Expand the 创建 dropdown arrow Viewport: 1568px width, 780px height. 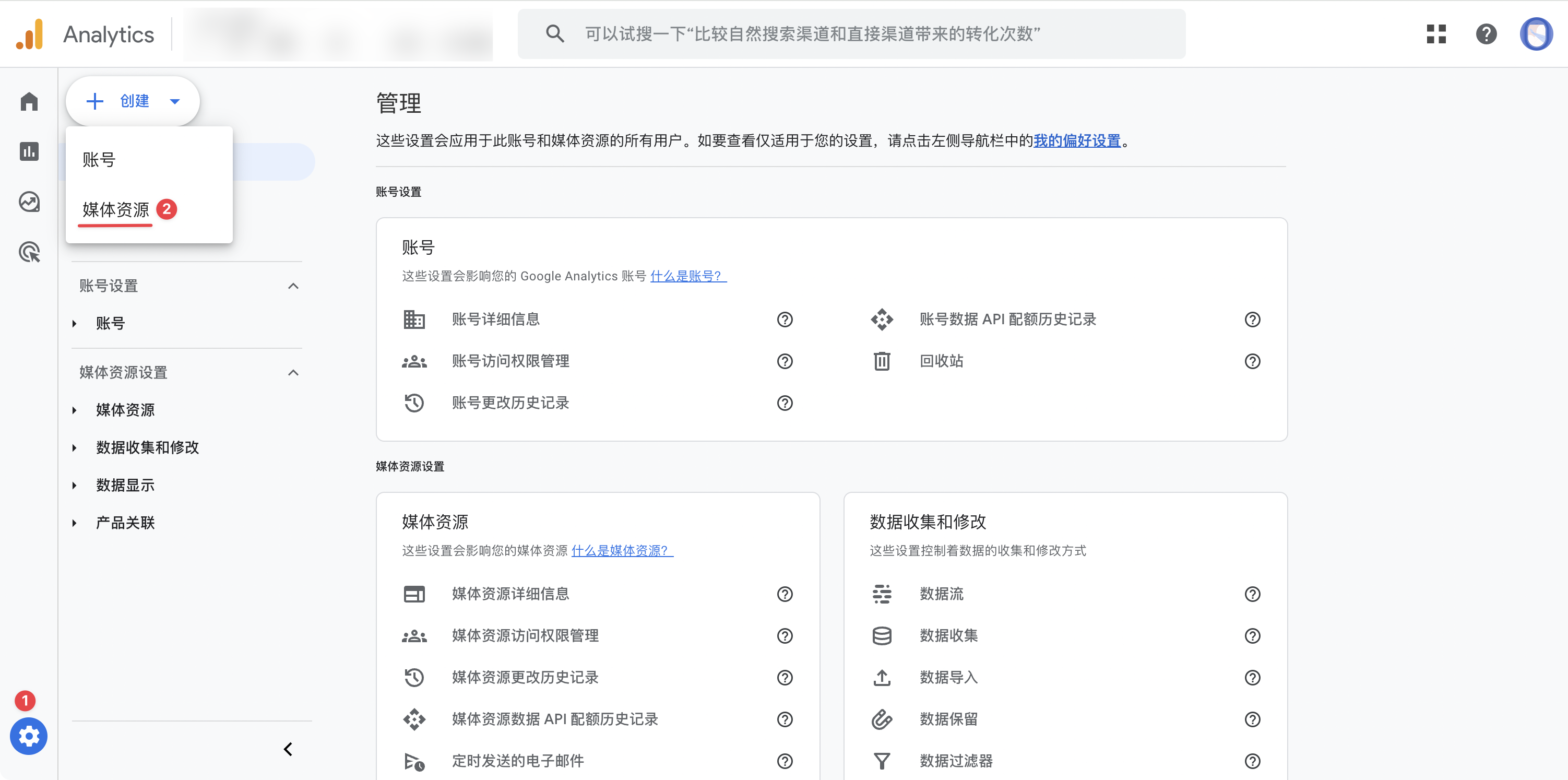(x=175, y=101)
